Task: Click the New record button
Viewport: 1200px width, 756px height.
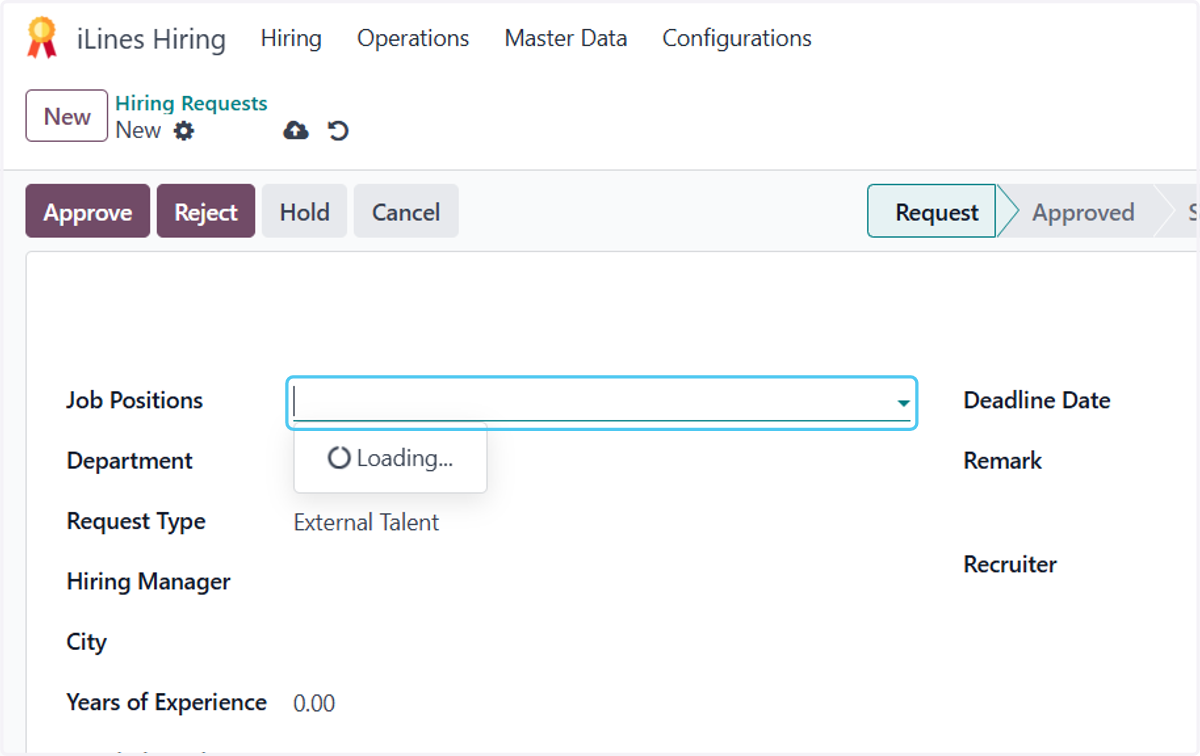Action: (x=67, y=116)
